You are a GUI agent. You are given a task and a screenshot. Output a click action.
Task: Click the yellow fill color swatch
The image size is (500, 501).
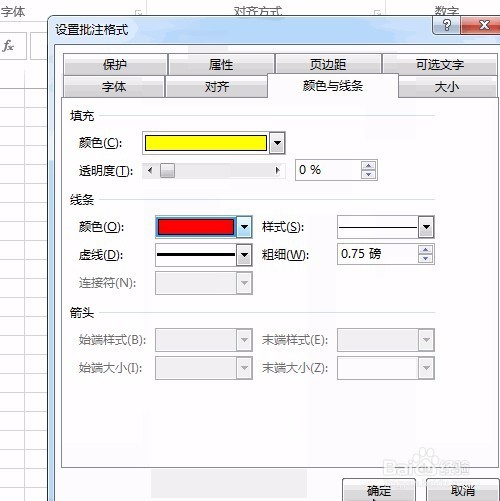(x=206, y=143)
